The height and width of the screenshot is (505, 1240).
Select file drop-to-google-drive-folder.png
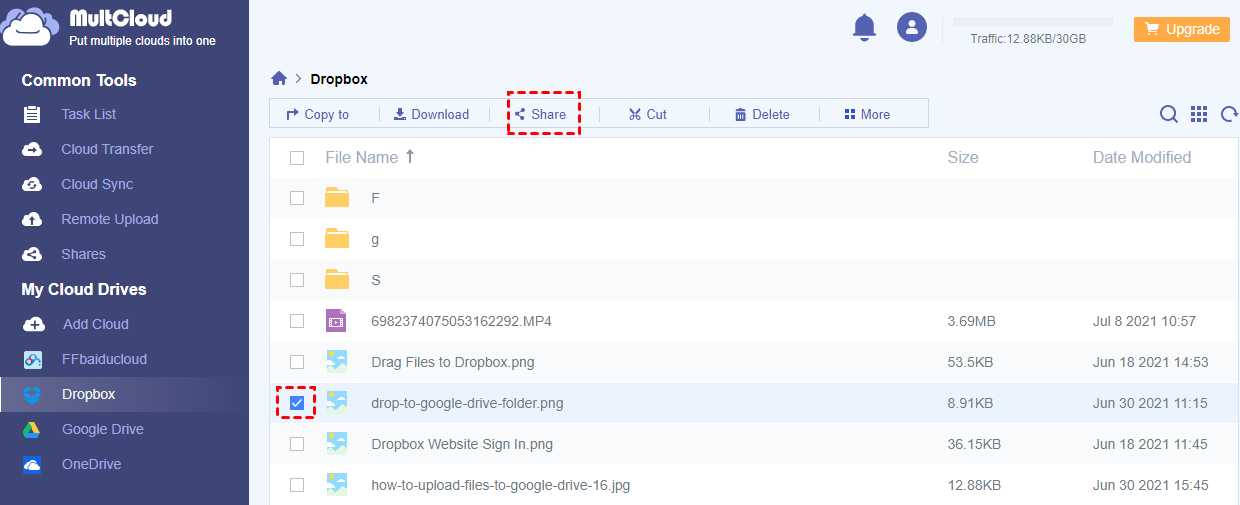[x=467, y=403]
